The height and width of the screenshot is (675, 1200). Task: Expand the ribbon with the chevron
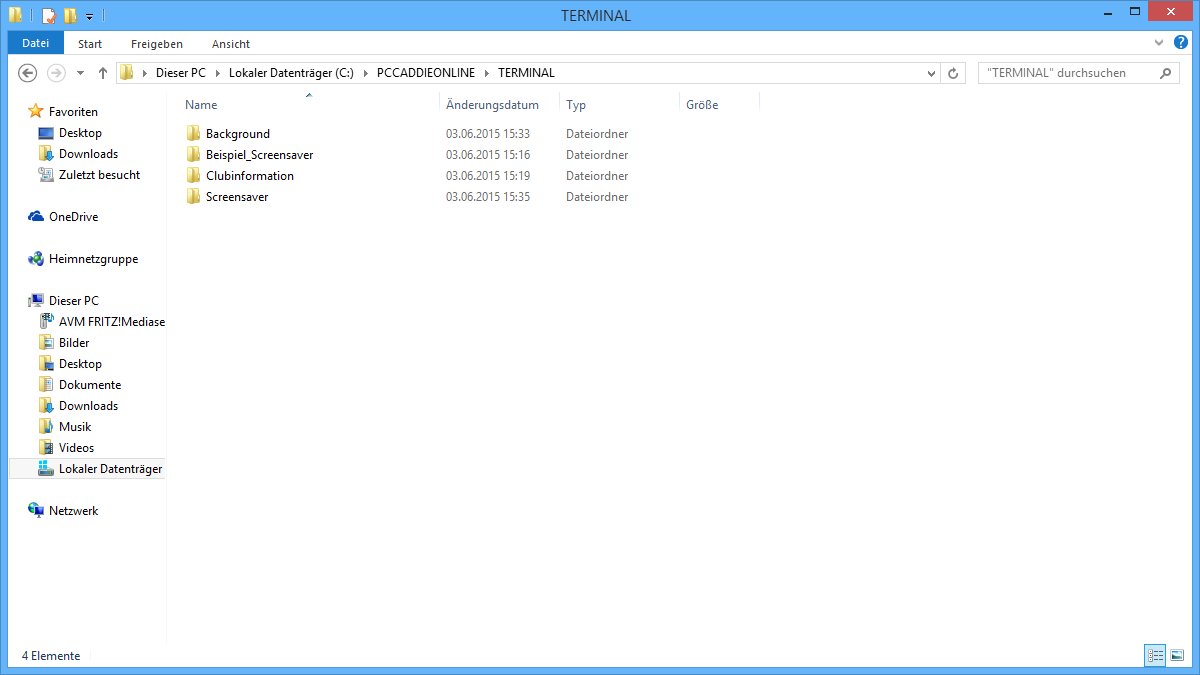coord(1159,43)
